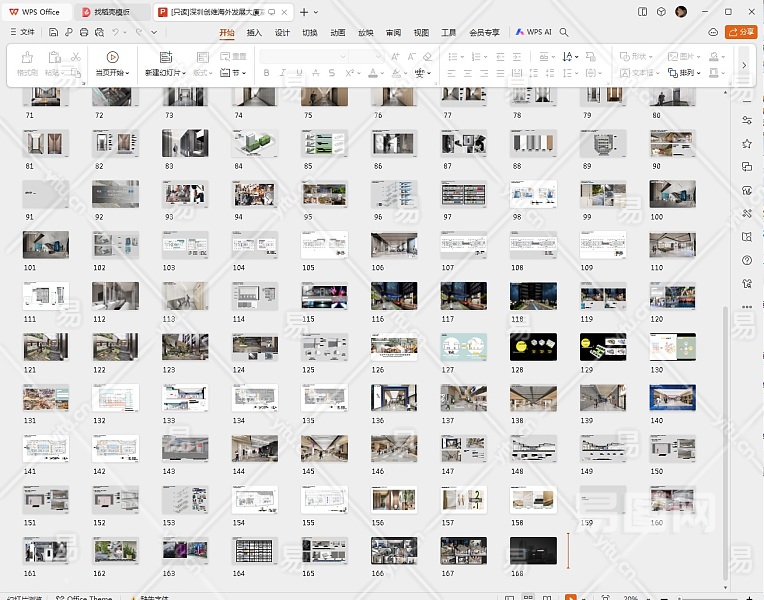764x600 pixels.
Task: Open the 节 section dropdown
Action: click(237, 73)
